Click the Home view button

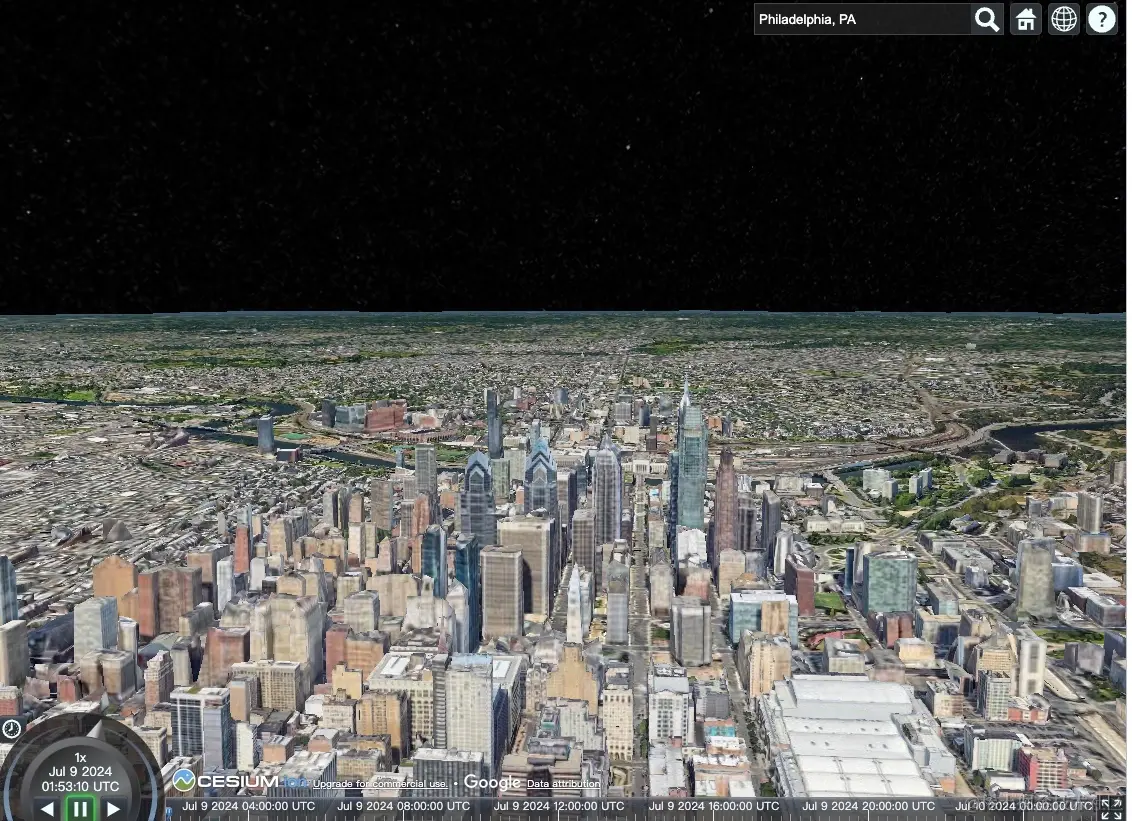click(x=1026, y=19)
